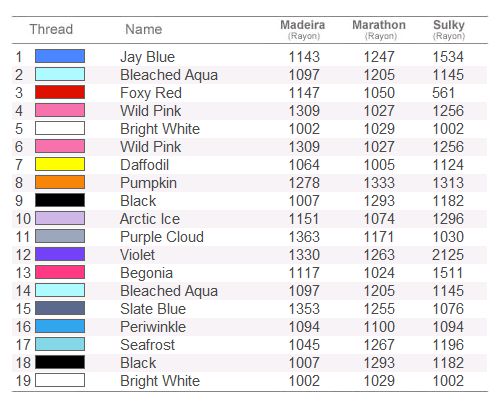Screen dimensions: 500x402
Task: Click the Thread column header
Action: tap(51, 29)
